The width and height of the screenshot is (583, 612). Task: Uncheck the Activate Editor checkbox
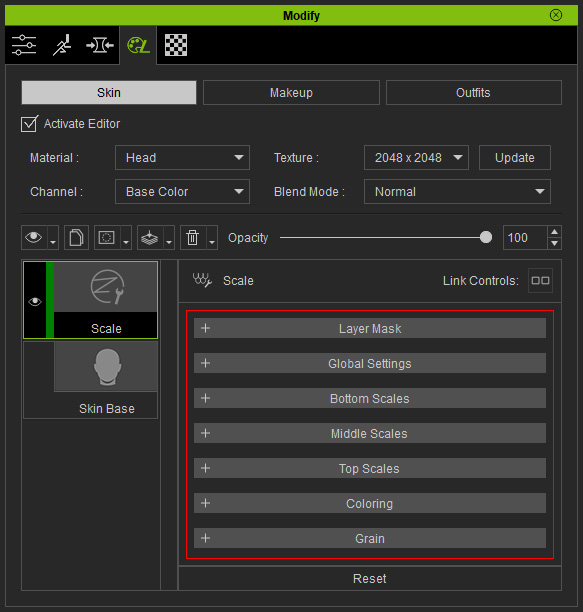coord(29,124)
